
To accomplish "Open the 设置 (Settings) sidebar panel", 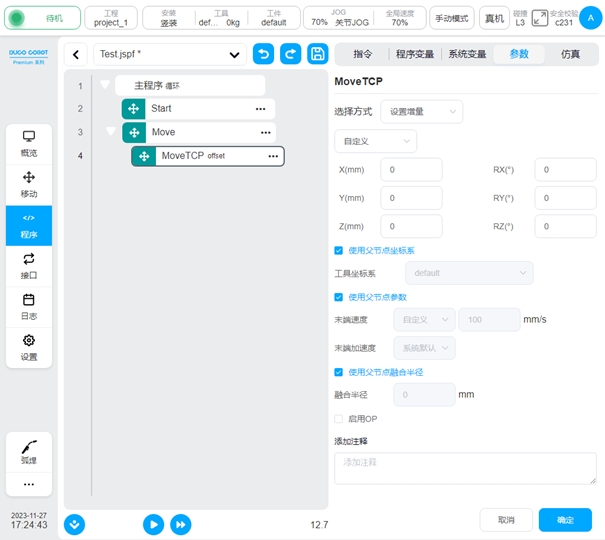I will coord(29,348).
